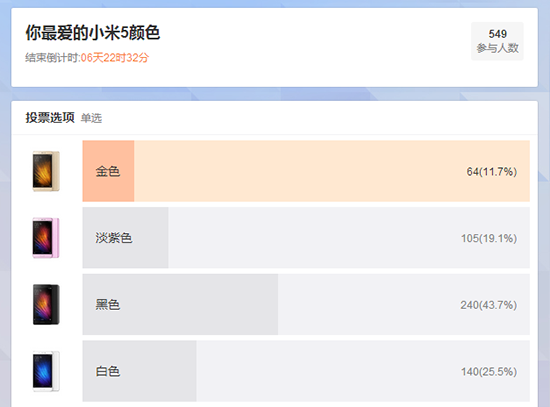Click the 240(43.7%) vote count
The image size is (550, 407).
pyautogui.click(x=489, y=305)
